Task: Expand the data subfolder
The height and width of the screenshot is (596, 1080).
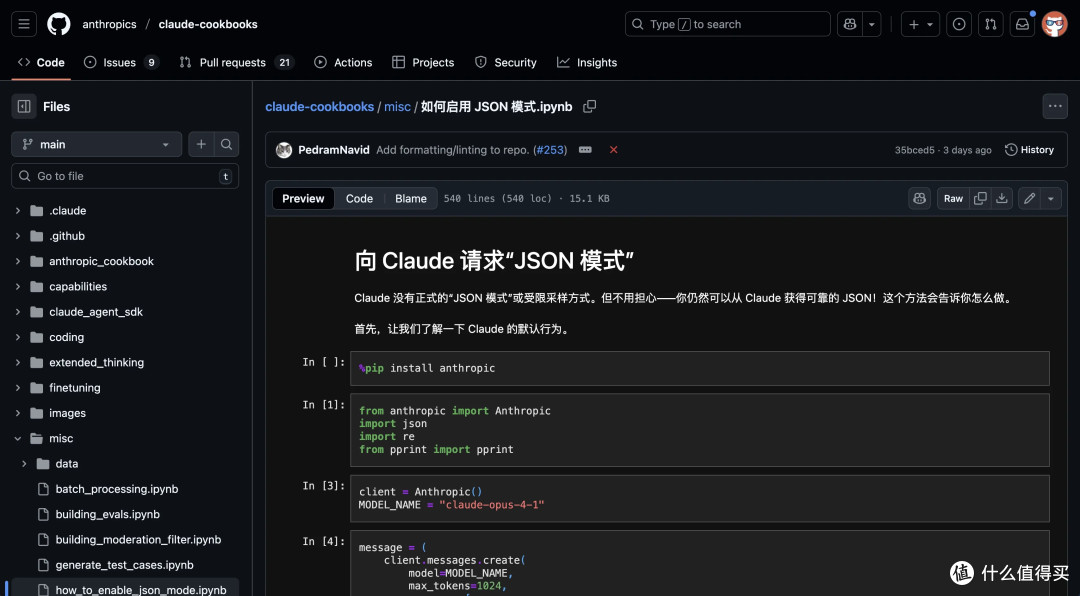Action: pyautogui.click(x=24, y=464)
